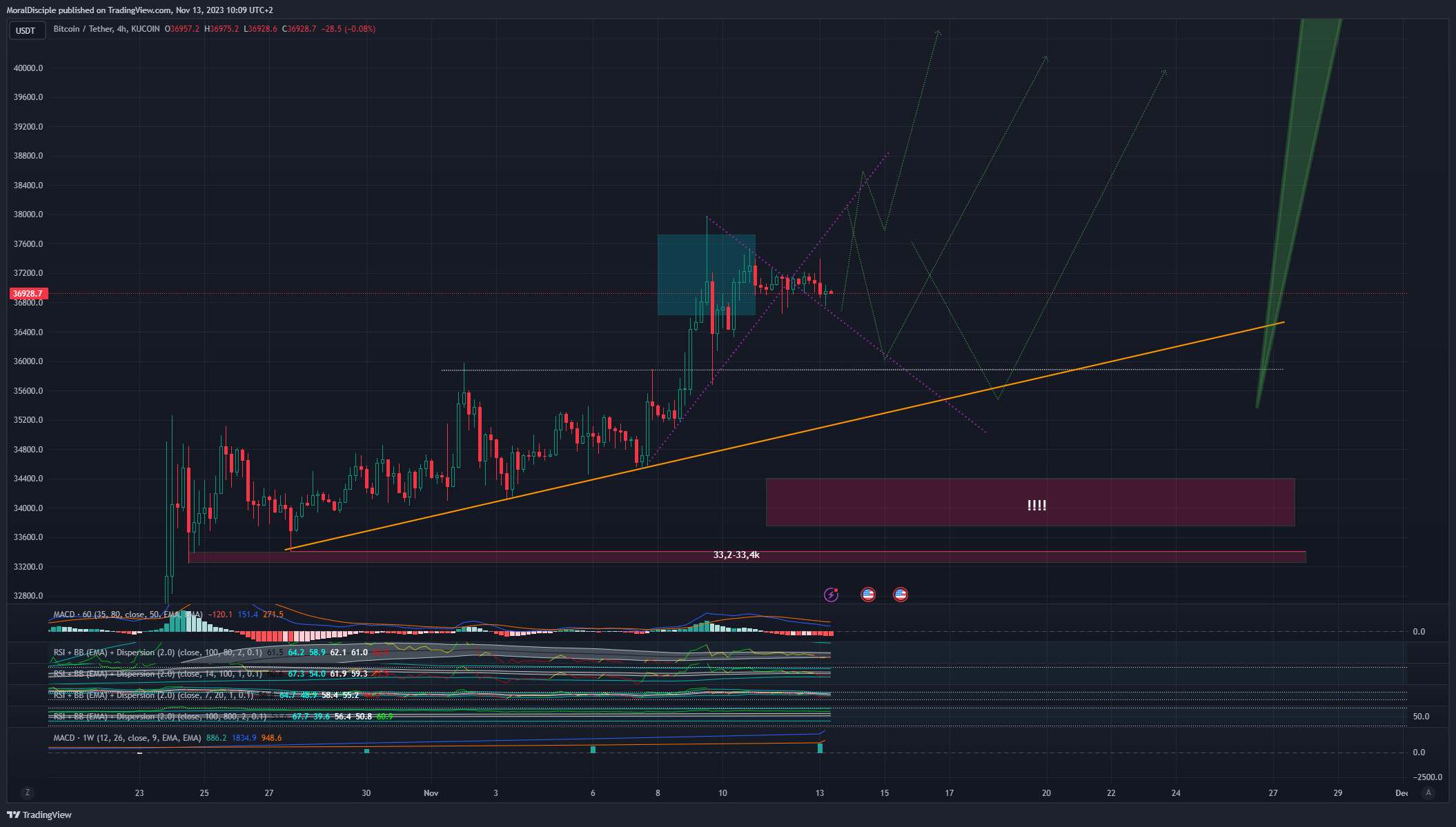This screenshot has height=827, width=1456.
Task: Click the change value −28.5 (−0.08%)
Action: pyautogui.click(x=348, y=29)
